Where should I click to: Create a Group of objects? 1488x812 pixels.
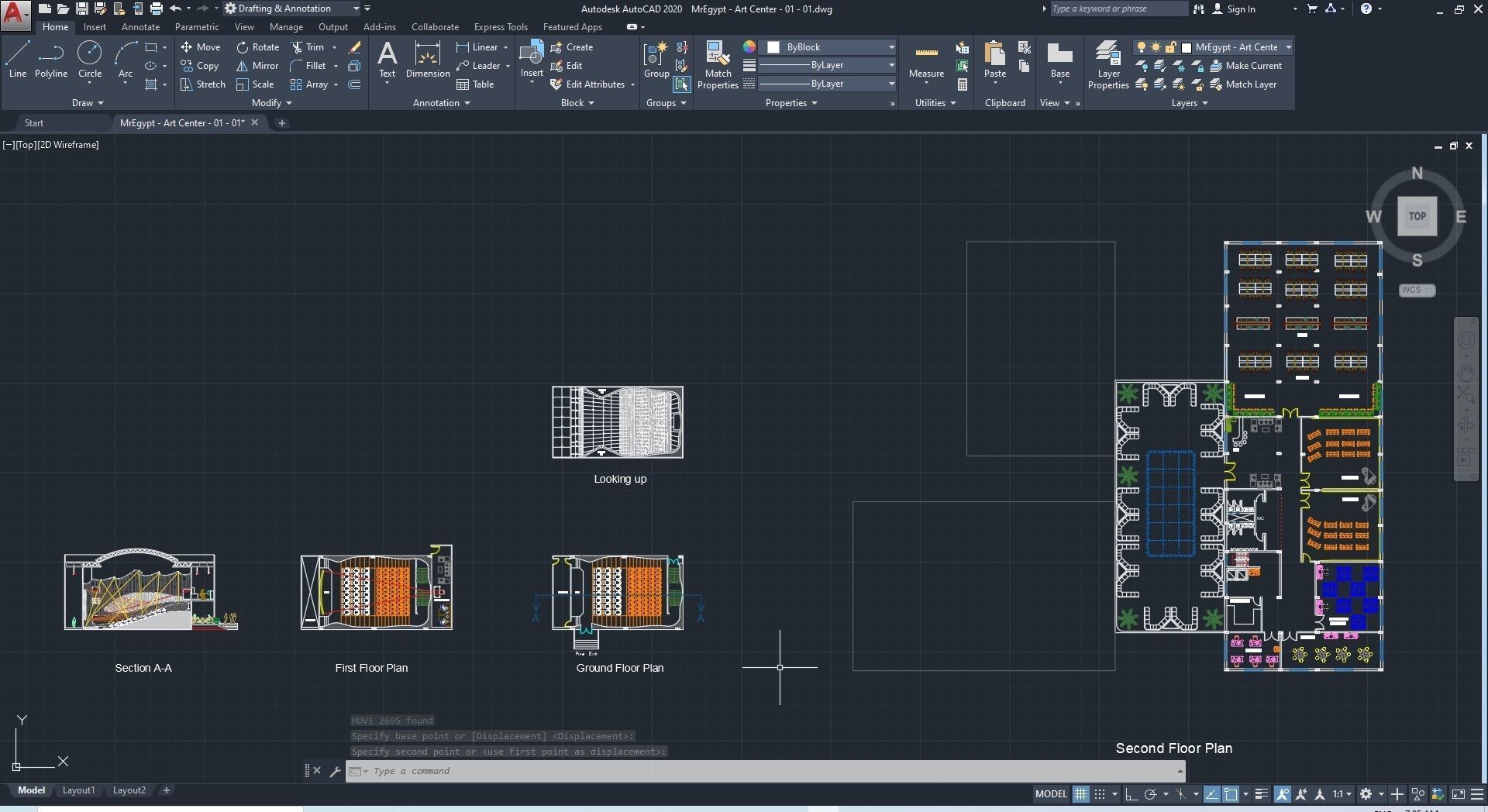tap(656, 60)
